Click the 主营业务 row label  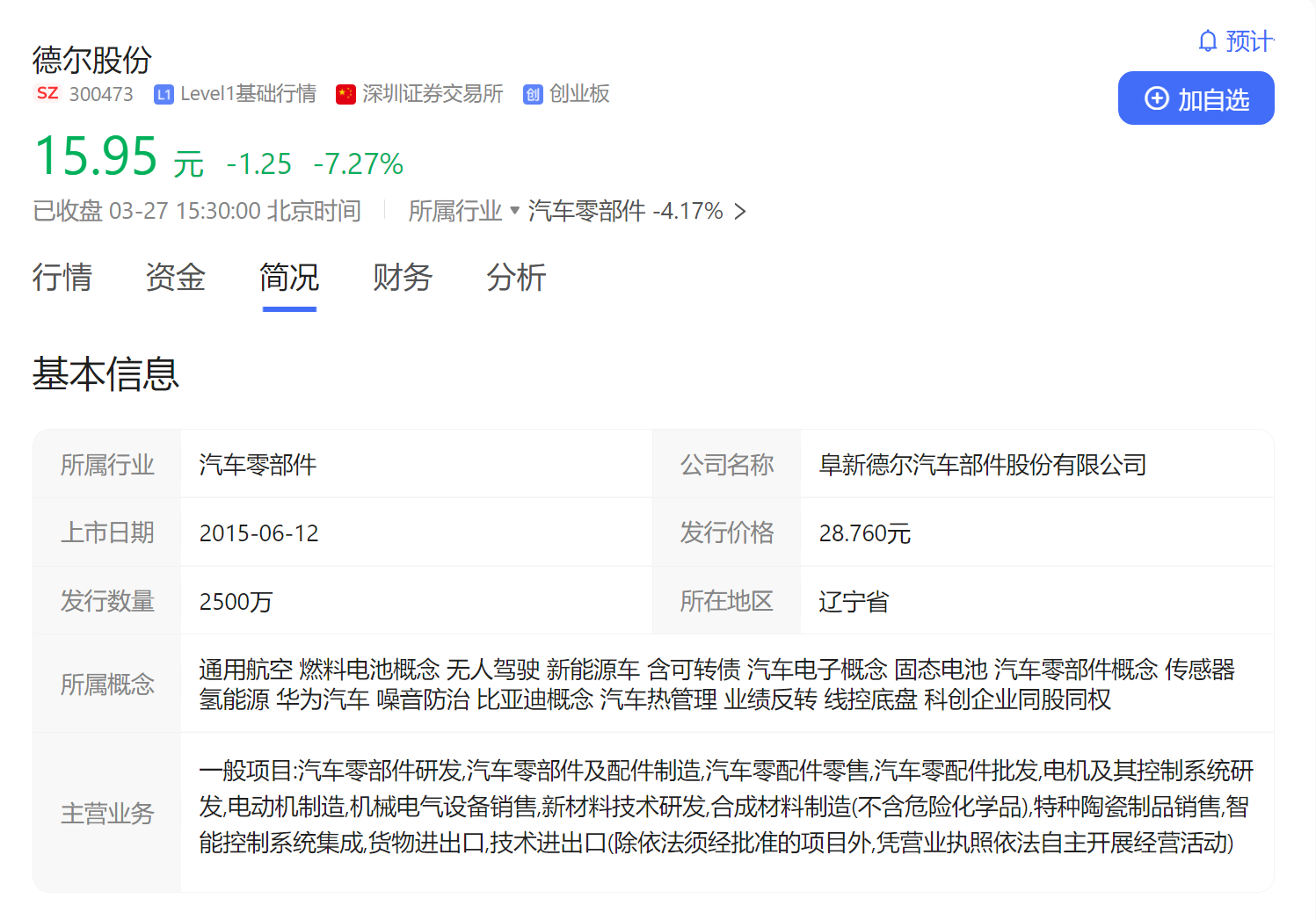pos(107,814)
